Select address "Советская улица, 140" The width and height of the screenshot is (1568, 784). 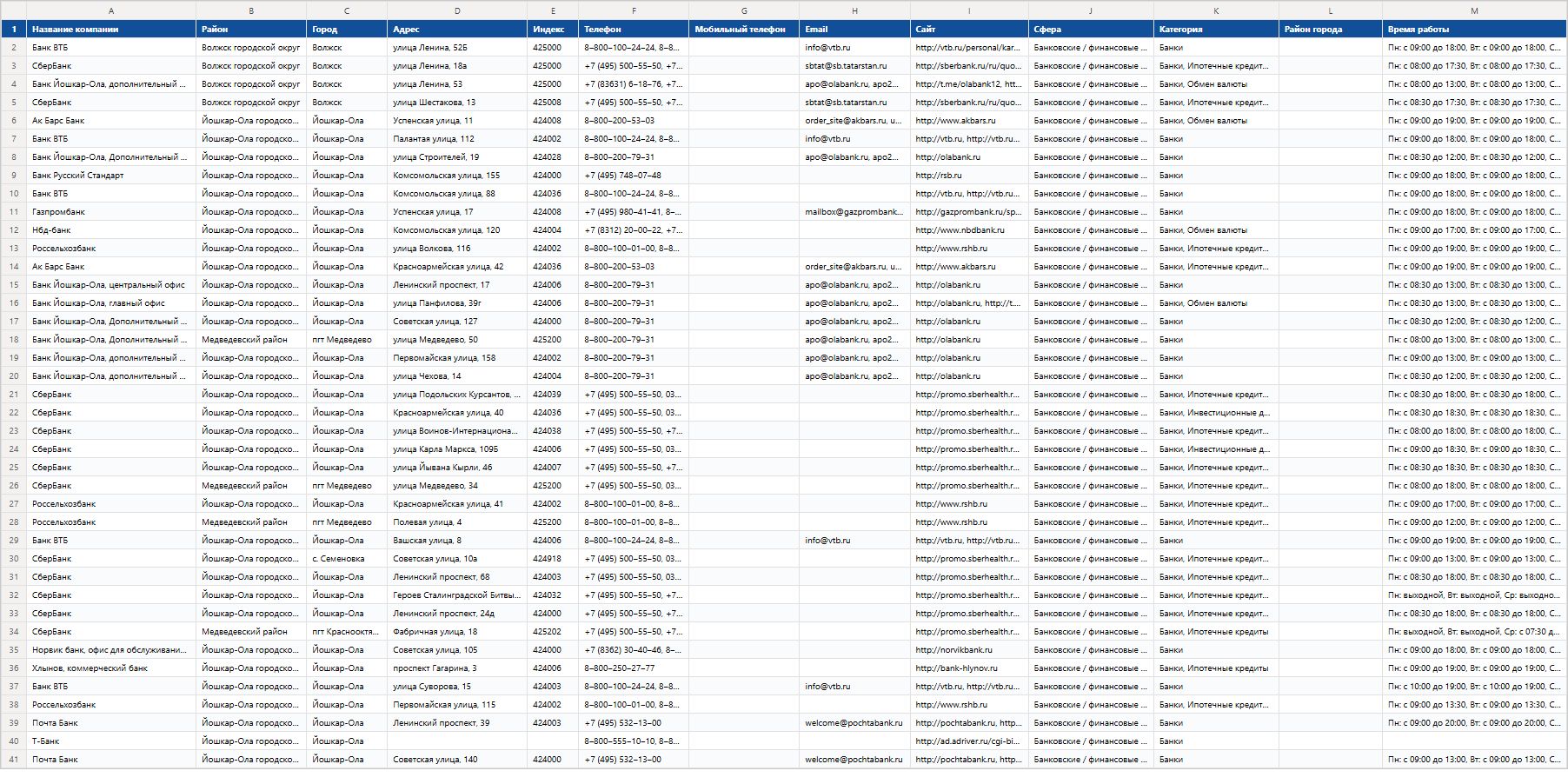pyautogui.click(x=457, y=760)
